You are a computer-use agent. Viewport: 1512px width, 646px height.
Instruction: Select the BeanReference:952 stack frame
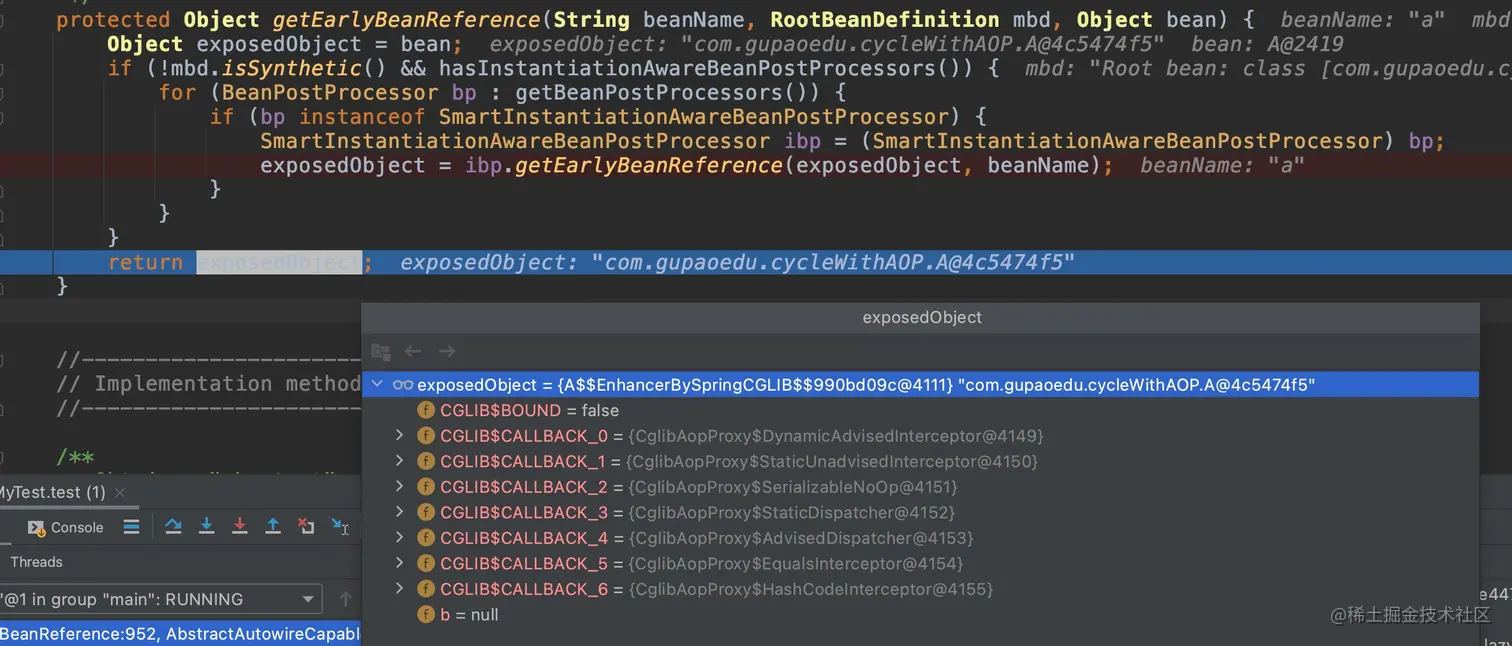[180, 634]
